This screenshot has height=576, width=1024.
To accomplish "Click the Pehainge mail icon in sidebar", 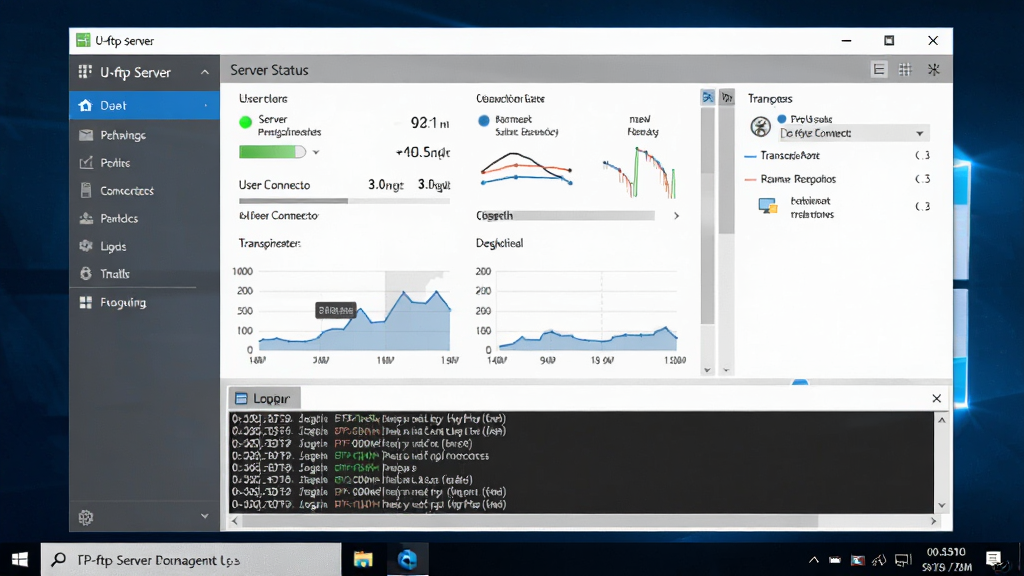I will (x=86, y=135).
